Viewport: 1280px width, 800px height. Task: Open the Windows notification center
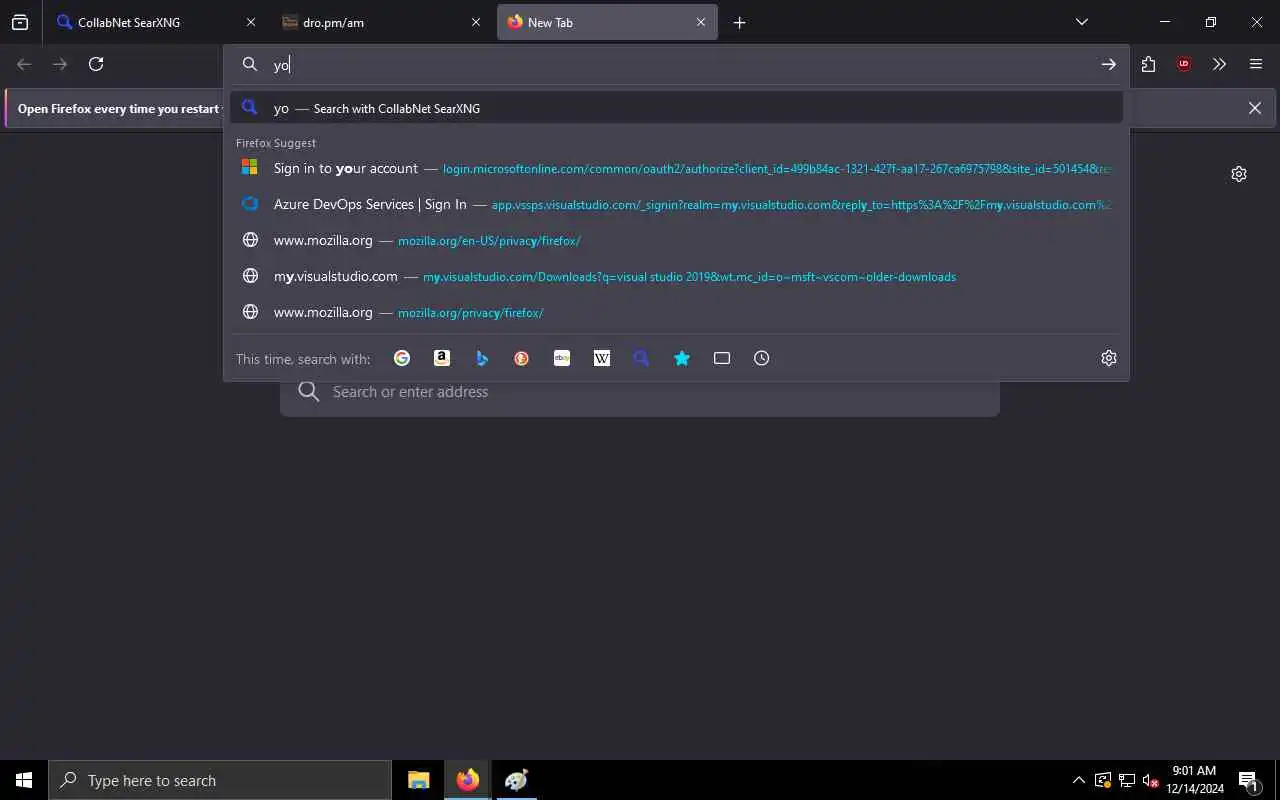[1248, 780]
